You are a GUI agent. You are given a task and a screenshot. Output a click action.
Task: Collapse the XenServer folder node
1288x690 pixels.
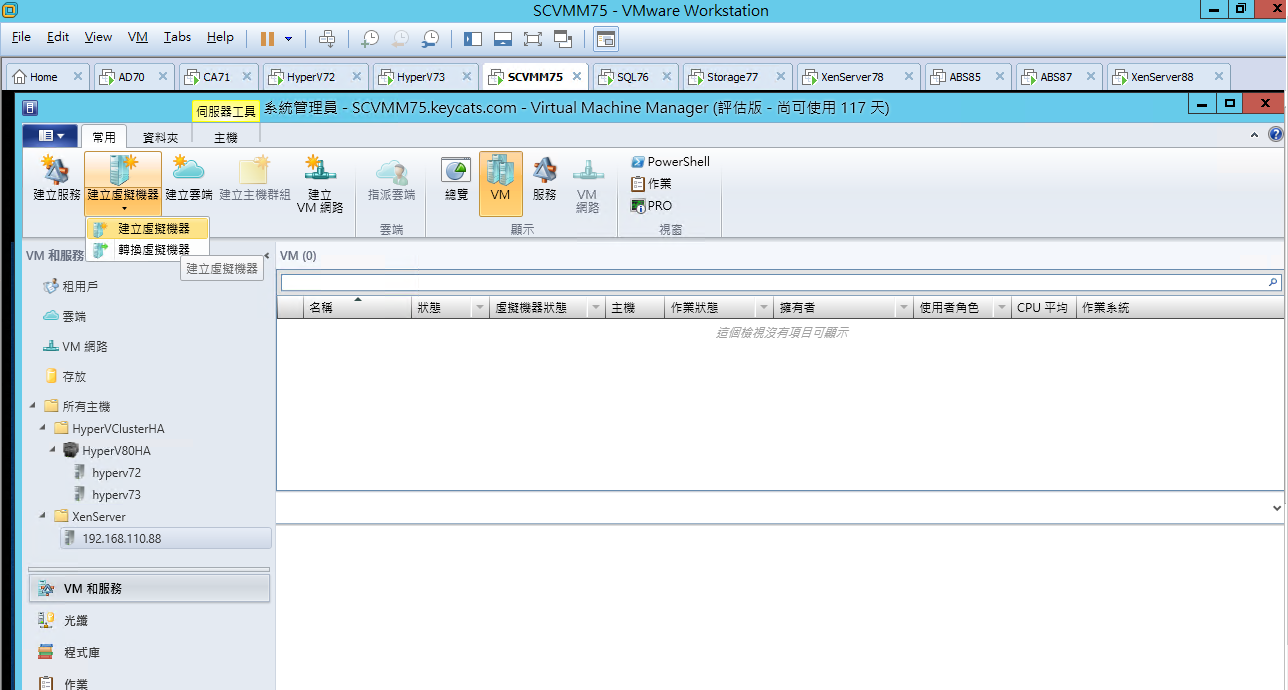43,516
